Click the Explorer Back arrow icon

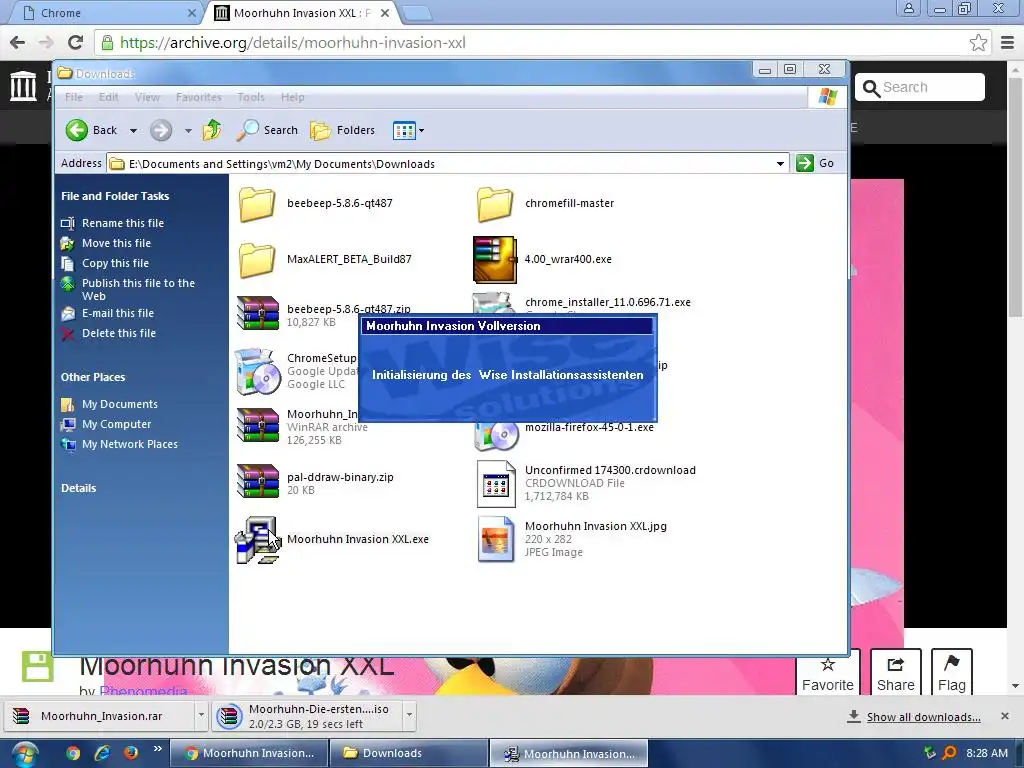coord(76,130)
